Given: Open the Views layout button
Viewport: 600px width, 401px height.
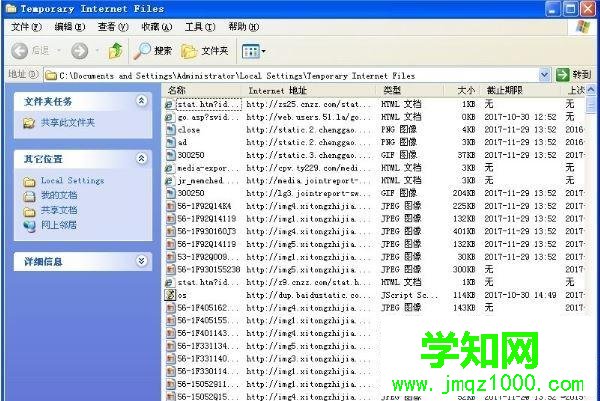Looking at the screenshot, I should (x=251, y=51).
